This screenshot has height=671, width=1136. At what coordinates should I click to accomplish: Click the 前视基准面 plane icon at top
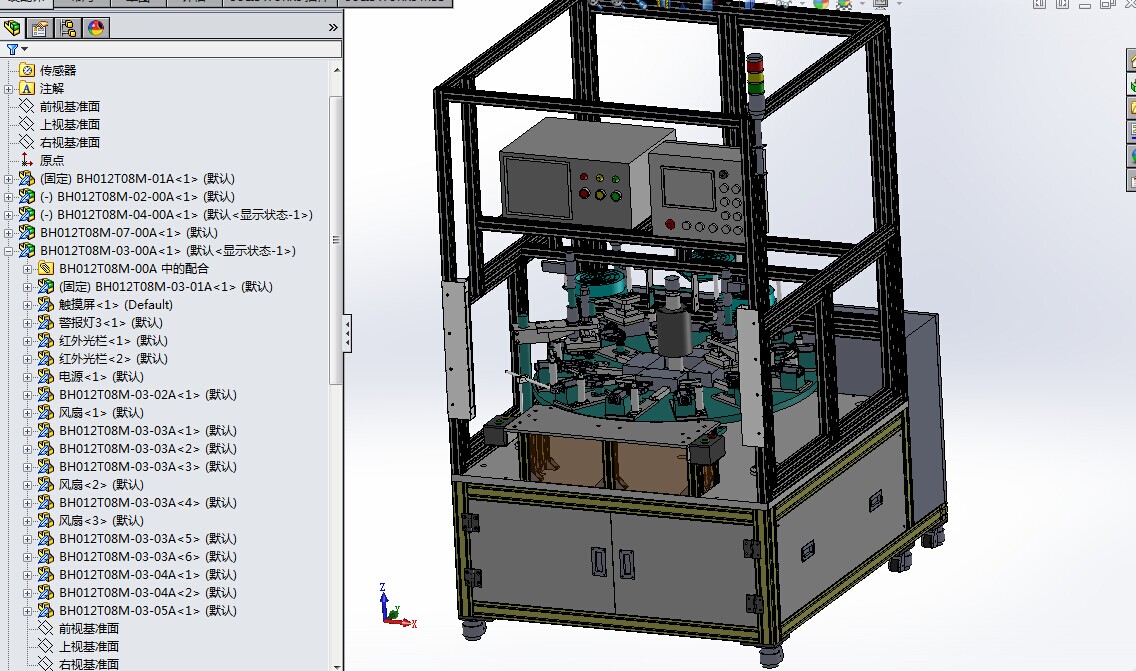click(x=27, y=106)
